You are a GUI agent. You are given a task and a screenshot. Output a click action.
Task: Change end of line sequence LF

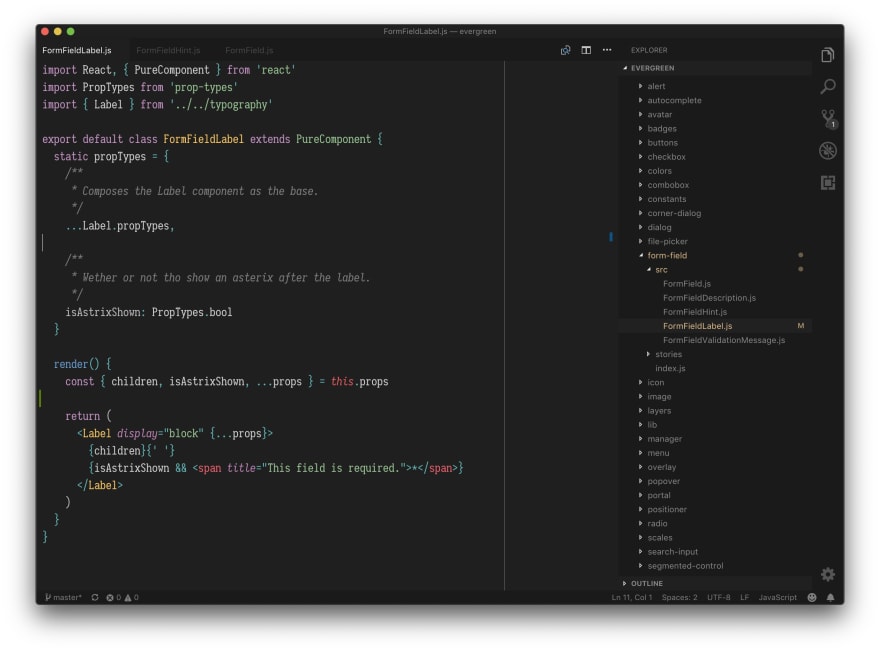[745, 598]
